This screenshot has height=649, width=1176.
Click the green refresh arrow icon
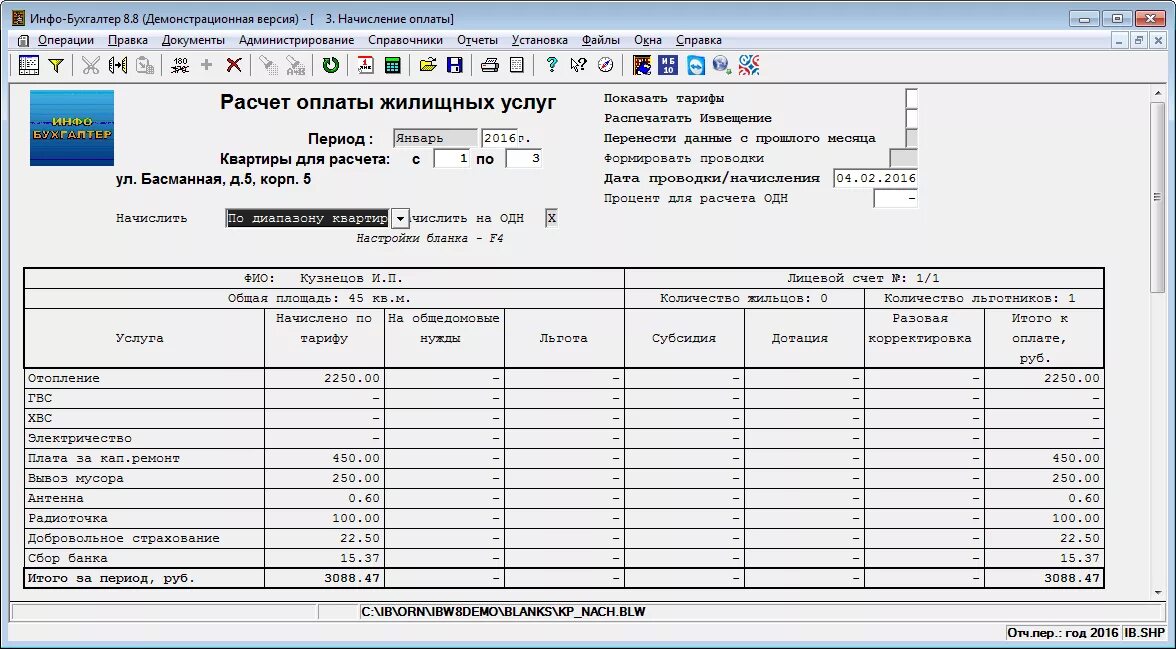point(331,65)
